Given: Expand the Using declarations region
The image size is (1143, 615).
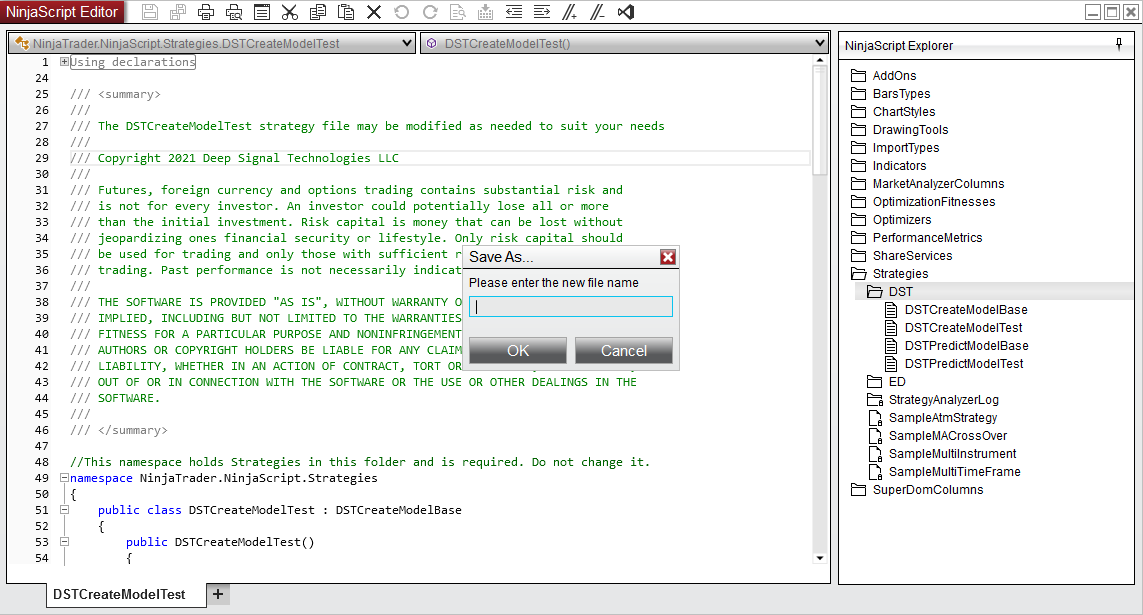Looking at the screenshot, I should [64, 62].
